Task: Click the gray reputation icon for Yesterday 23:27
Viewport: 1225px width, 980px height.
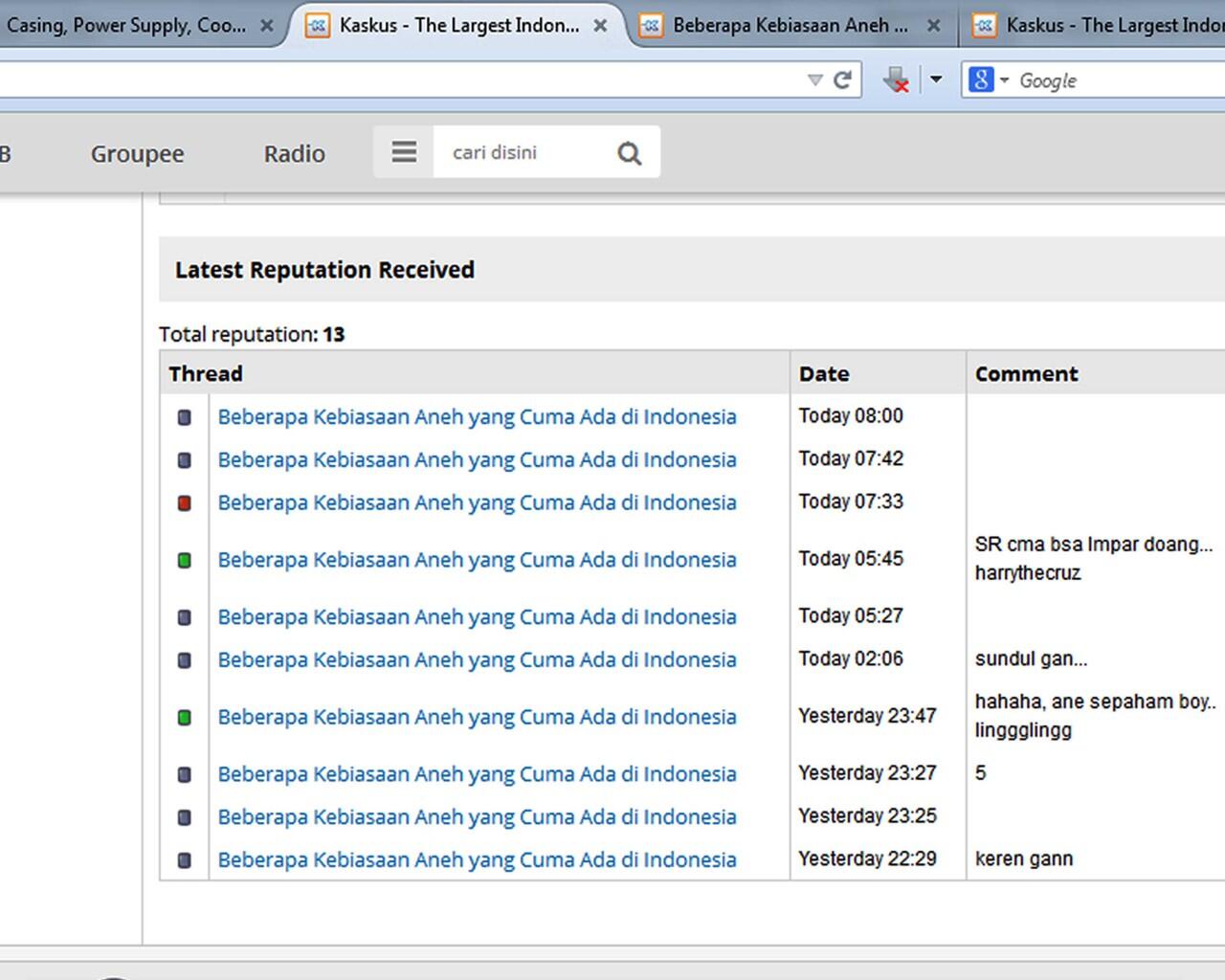Action: coord(185,774)
